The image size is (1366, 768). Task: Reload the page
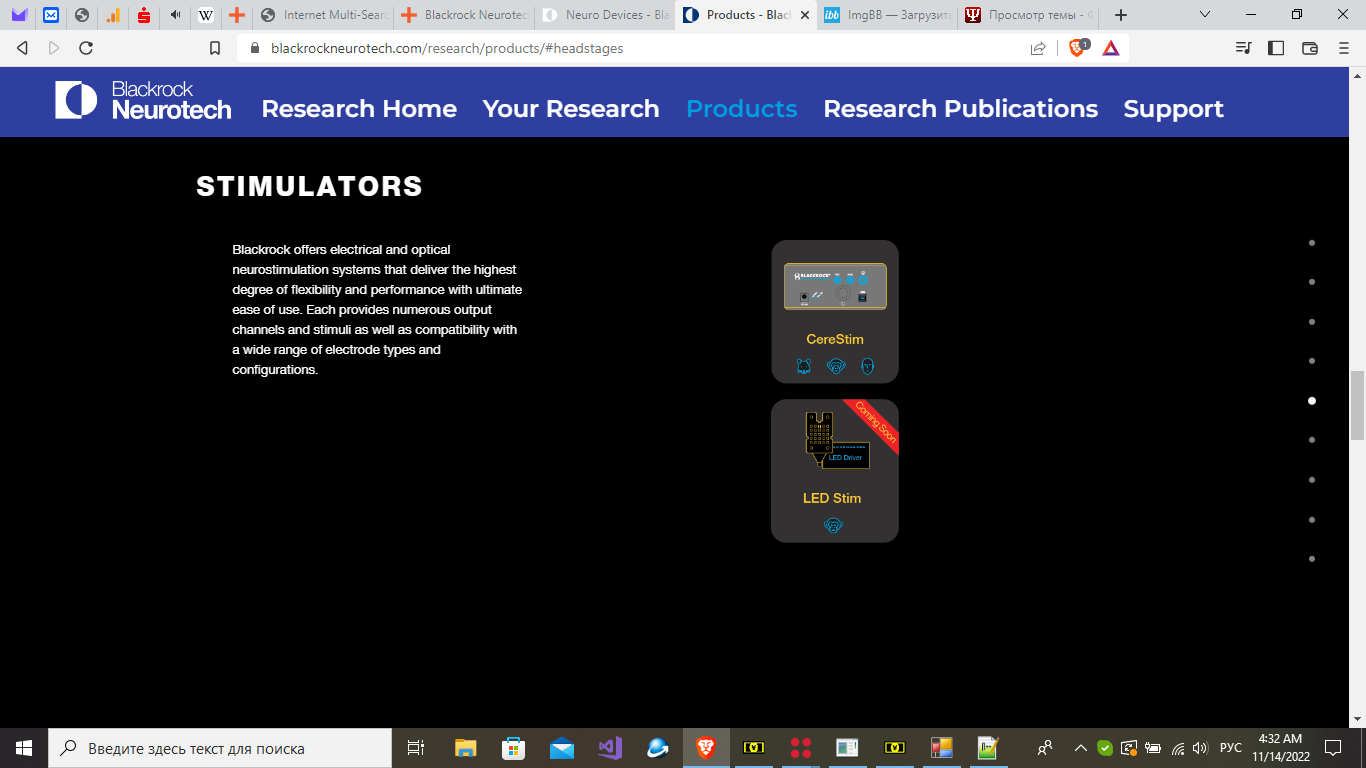point(86,48)
